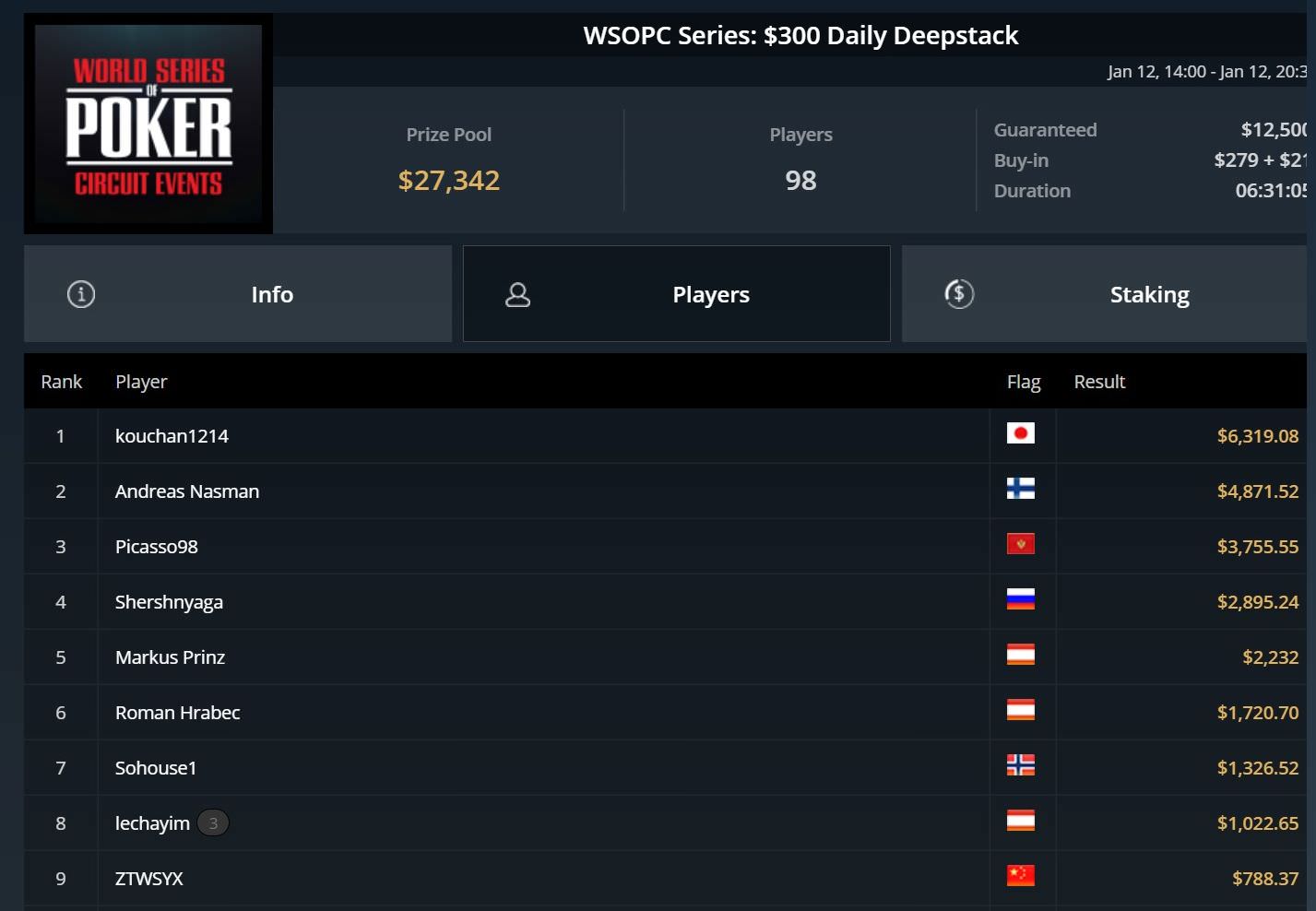Click Norway flag for Sohouse1
The width and height of the screenshot is (1316, 911).
(1021, 765)
